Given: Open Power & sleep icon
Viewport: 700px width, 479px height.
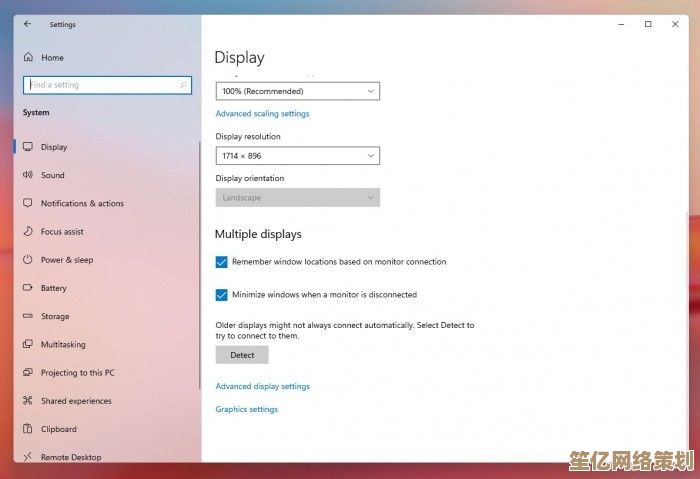Looking at the screenshot, I should pos(28,260).
